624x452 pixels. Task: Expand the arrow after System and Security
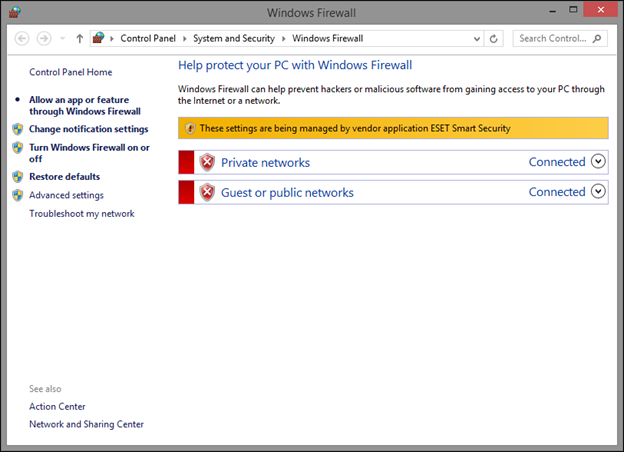[x=284, y=39]
